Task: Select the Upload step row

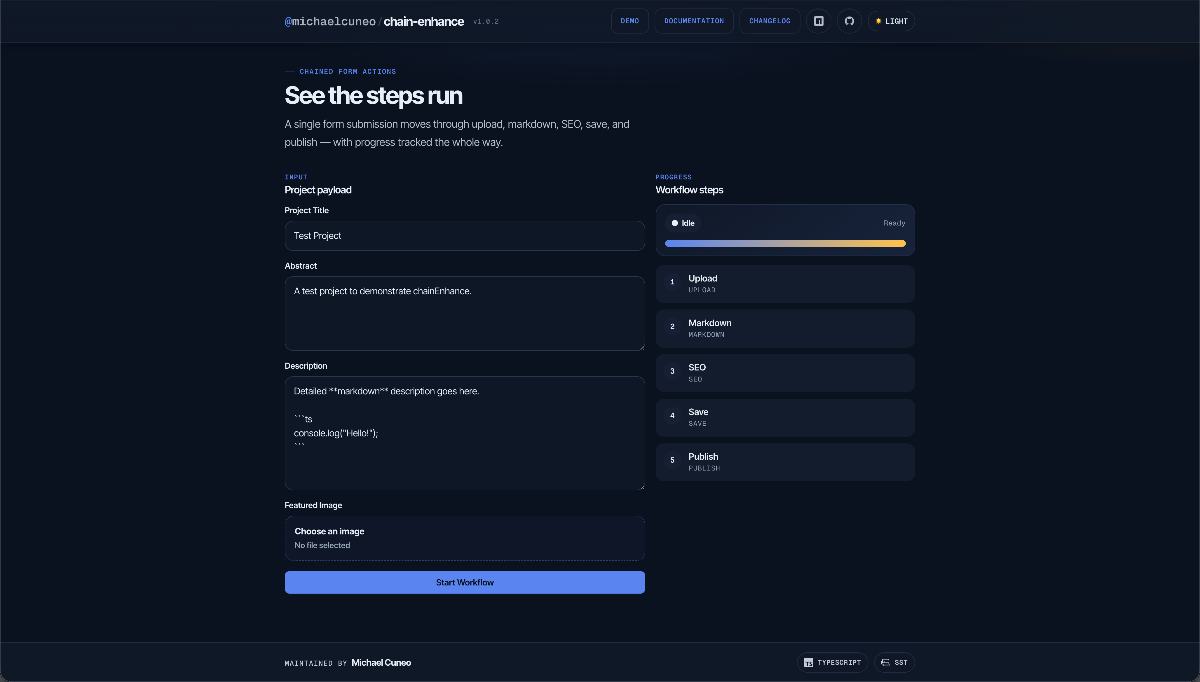Action: tap(785, 284)
